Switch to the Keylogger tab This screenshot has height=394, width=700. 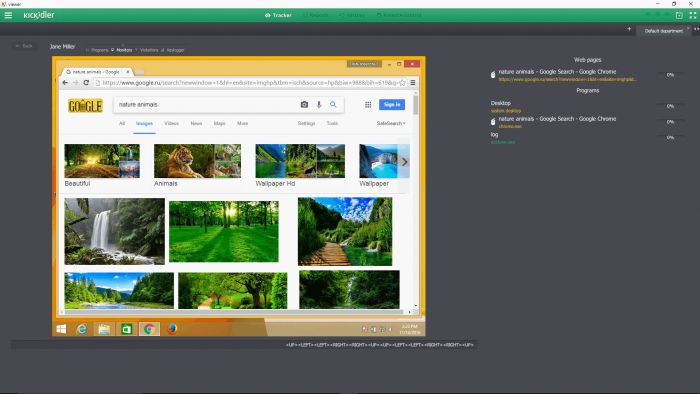click(172, 50)
